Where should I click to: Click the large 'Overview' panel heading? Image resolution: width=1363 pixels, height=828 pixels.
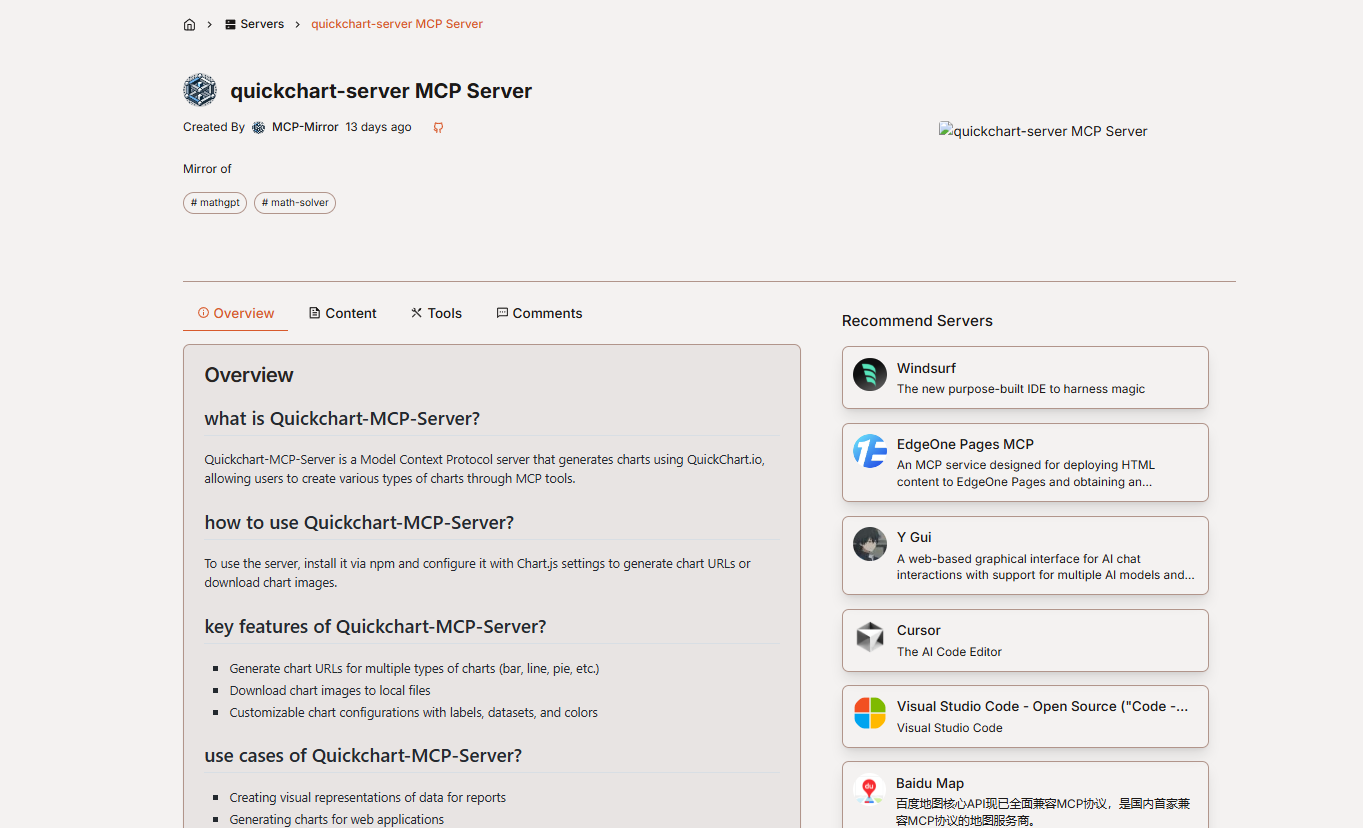click(249, 375)
